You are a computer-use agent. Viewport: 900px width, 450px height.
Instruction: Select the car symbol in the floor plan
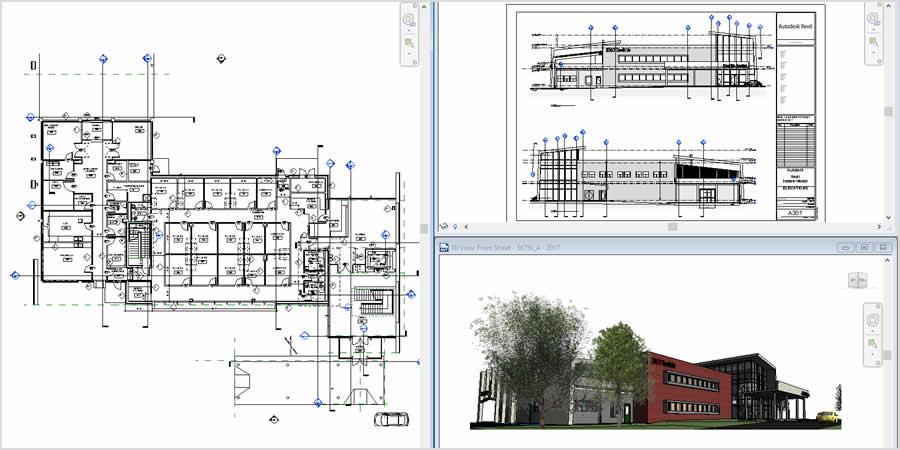coord(384,419)
